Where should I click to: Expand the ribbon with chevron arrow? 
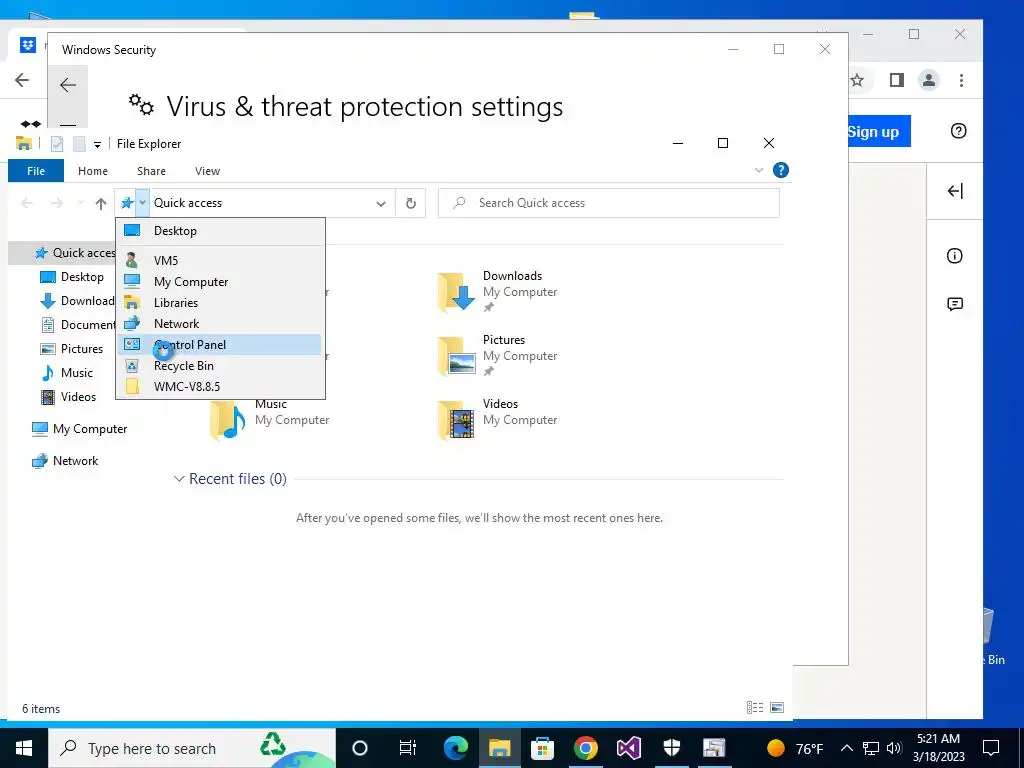tap(759, 170)
